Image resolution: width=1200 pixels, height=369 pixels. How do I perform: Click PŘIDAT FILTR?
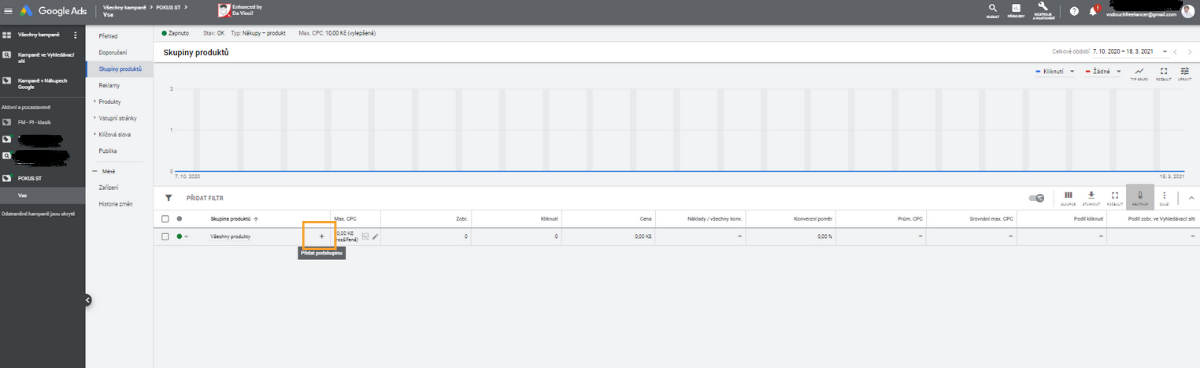pos(205,198)
